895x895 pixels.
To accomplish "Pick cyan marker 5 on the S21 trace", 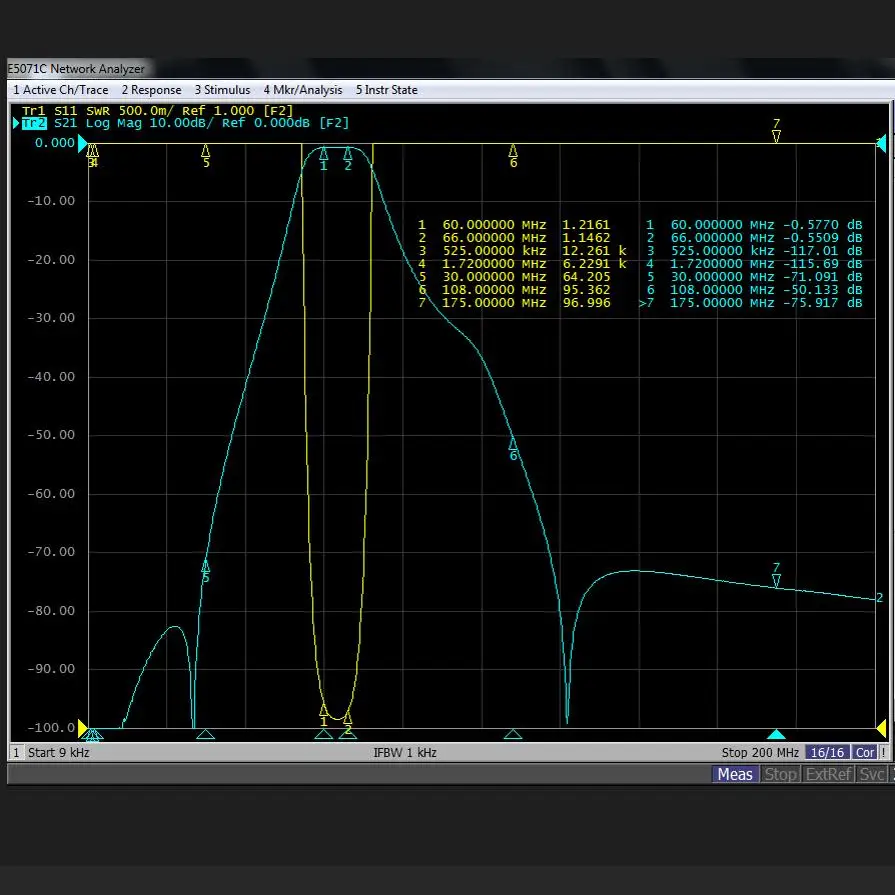I will coord(206,566).
